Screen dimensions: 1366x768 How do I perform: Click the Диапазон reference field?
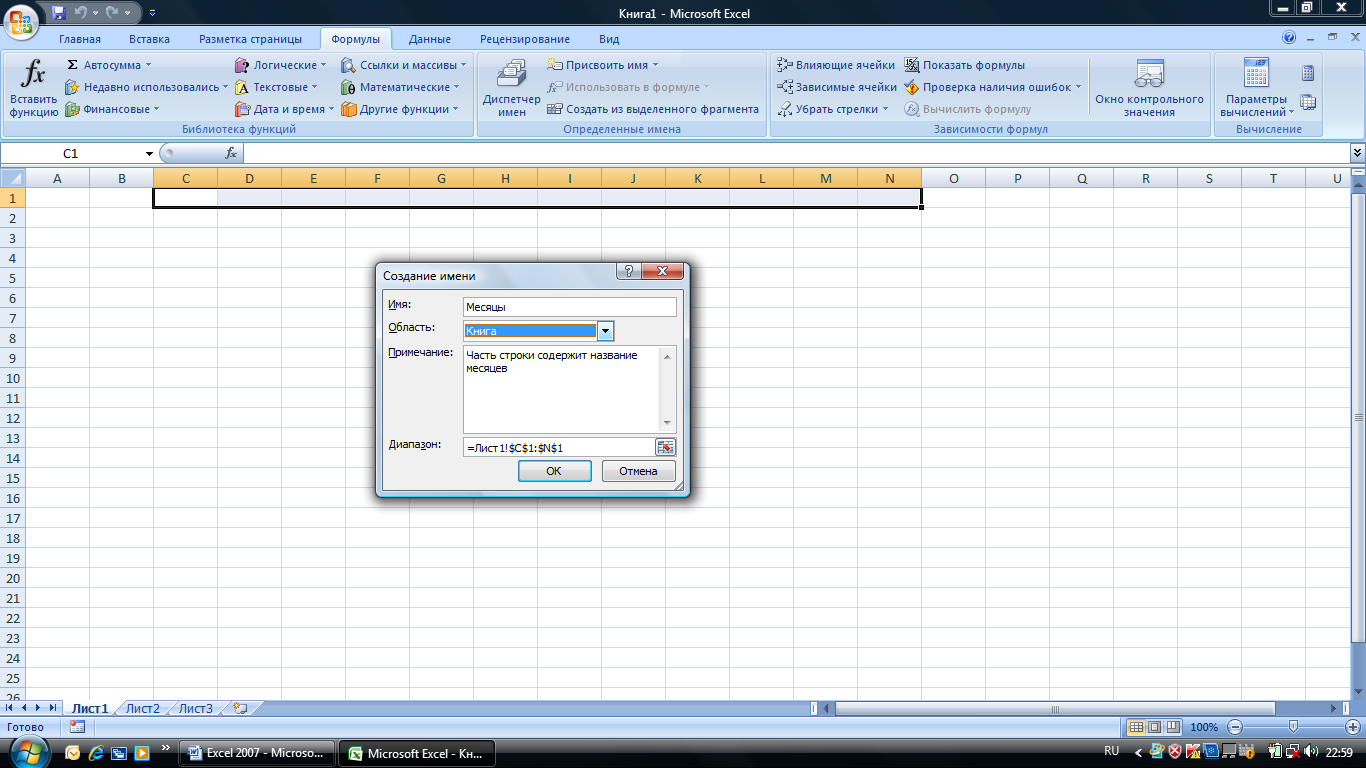pyautogui.click(x=559, y=448)
